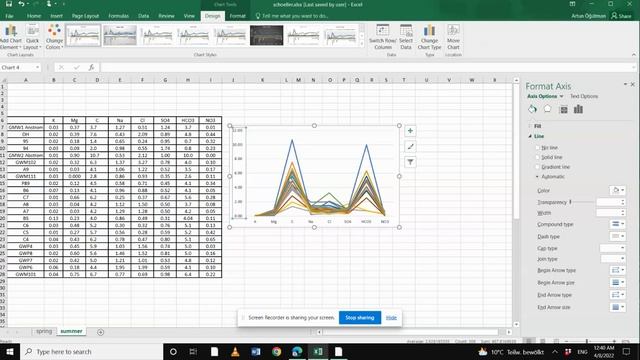Close the Format Axis pane
The width and height of the screenshot is (640, 360).
(633, 84)
